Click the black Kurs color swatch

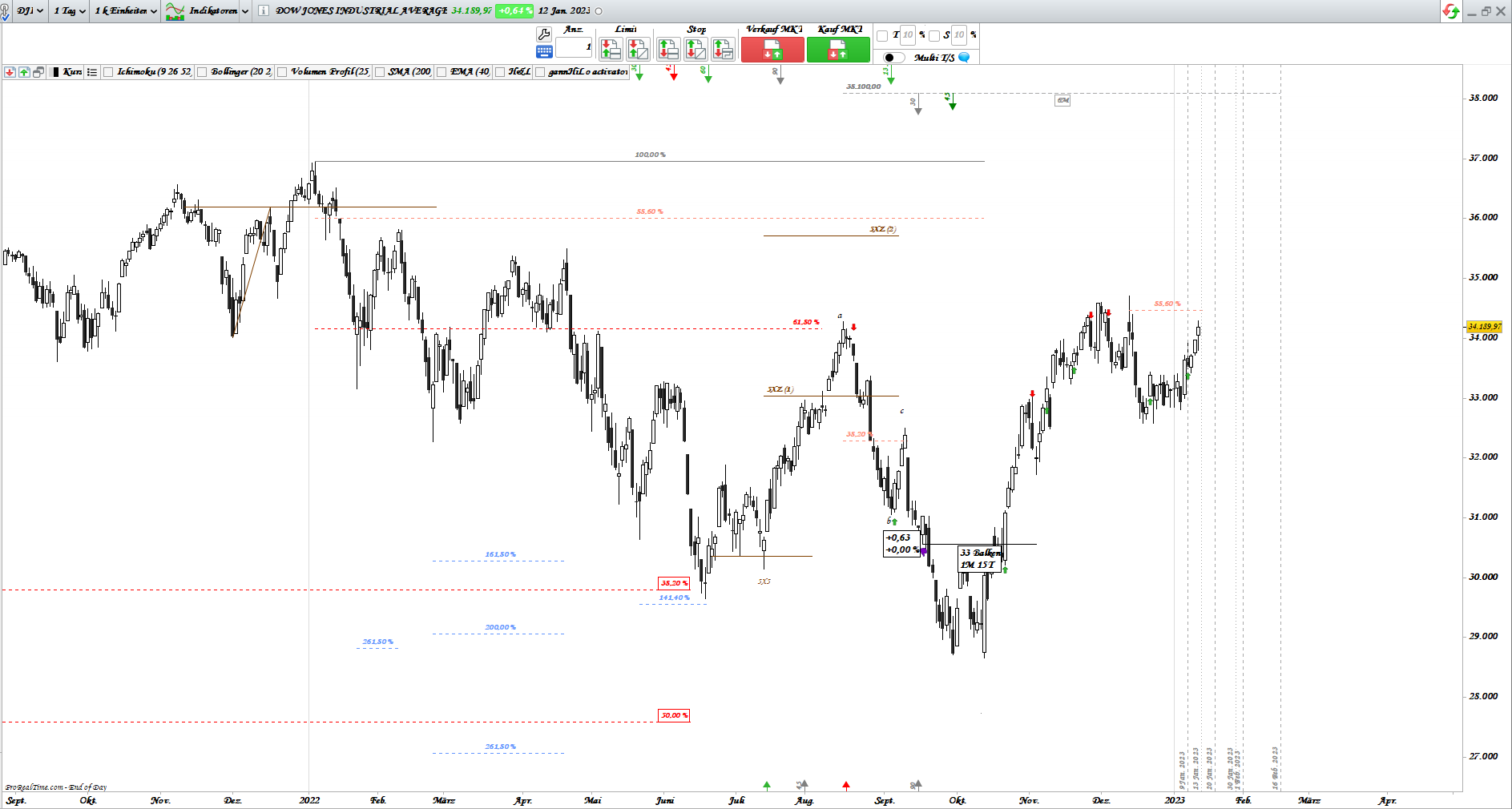(55, 72)
